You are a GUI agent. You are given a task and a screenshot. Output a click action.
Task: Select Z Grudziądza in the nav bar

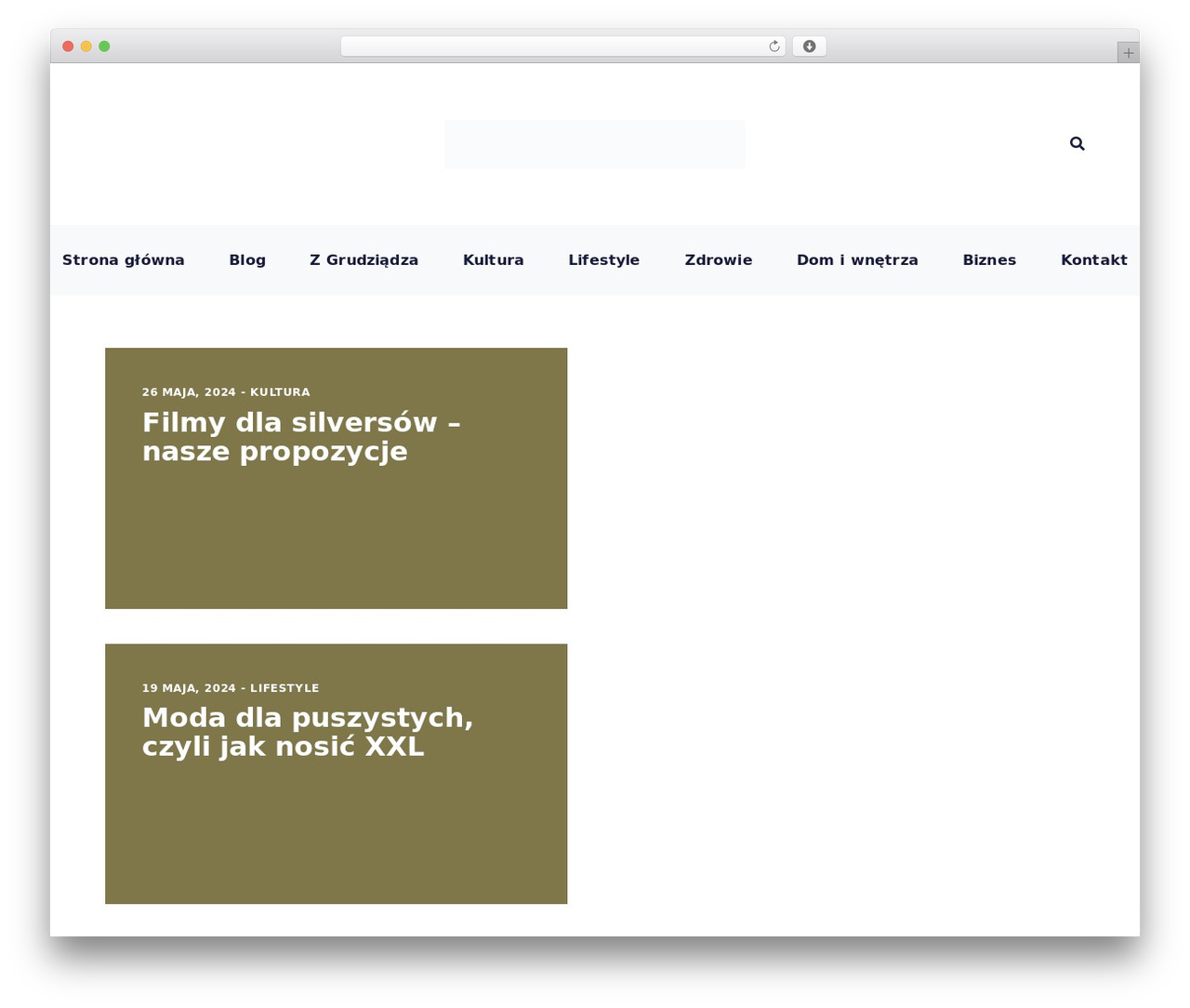pos(364,260)
